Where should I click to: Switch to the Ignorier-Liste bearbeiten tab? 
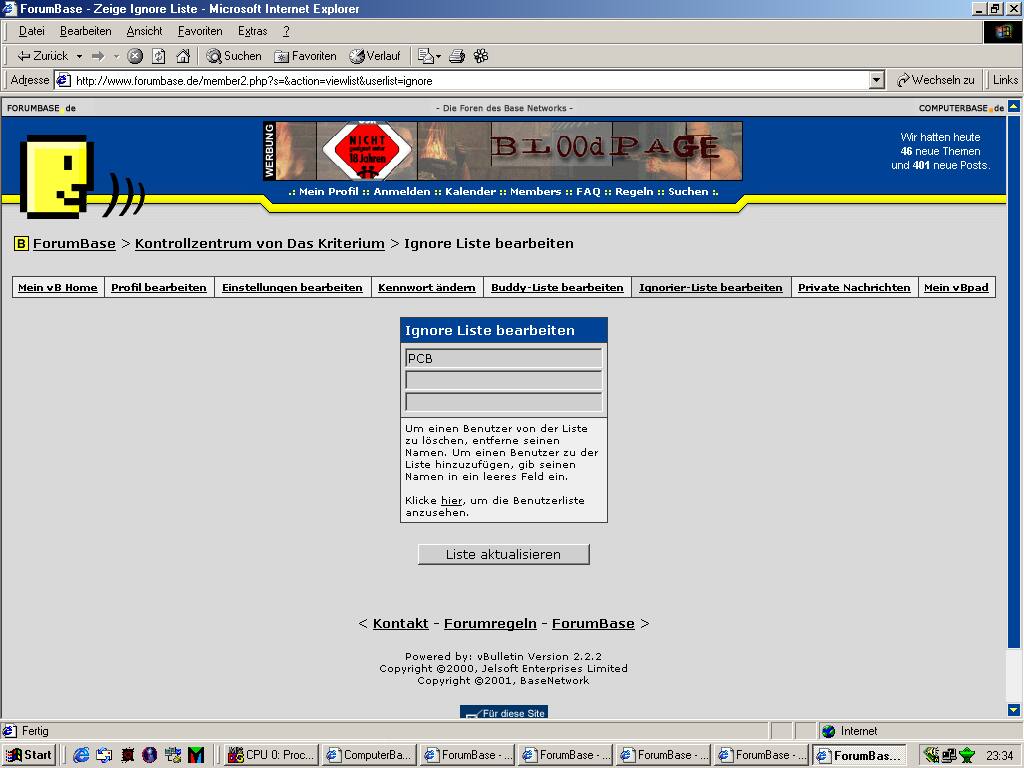711,287
